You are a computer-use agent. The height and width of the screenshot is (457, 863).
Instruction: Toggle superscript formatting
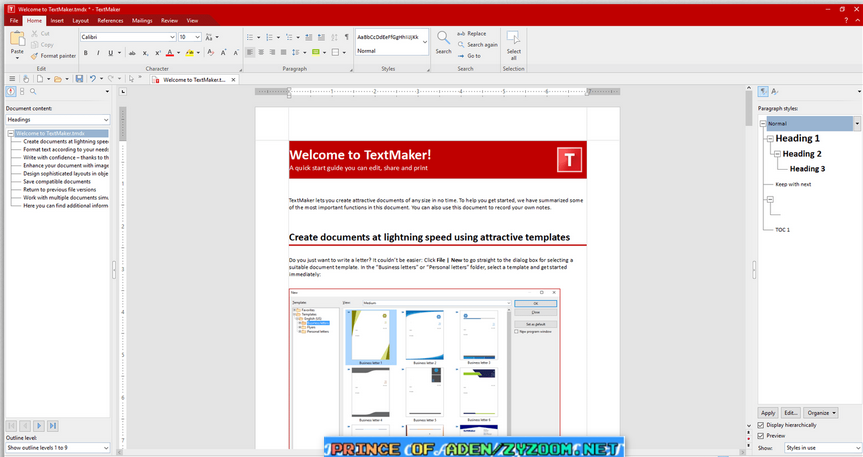pyautogui.click(x=157, y=53)
